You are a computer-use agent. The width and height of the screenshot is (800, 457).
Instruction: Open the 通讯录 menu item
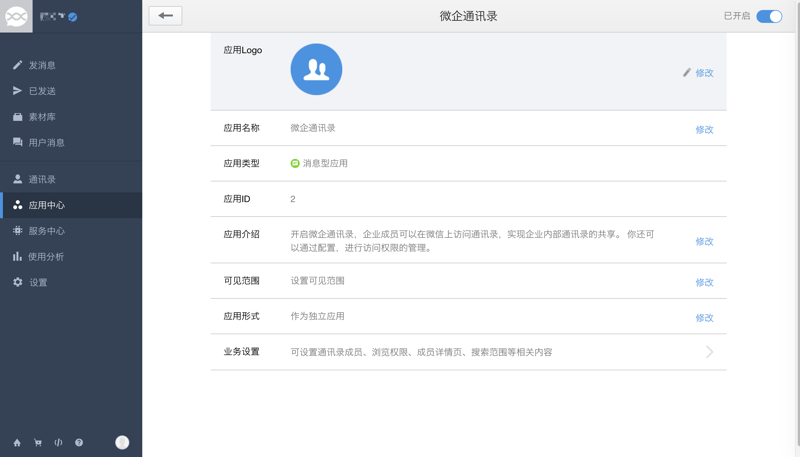click(x=71, y=179)
